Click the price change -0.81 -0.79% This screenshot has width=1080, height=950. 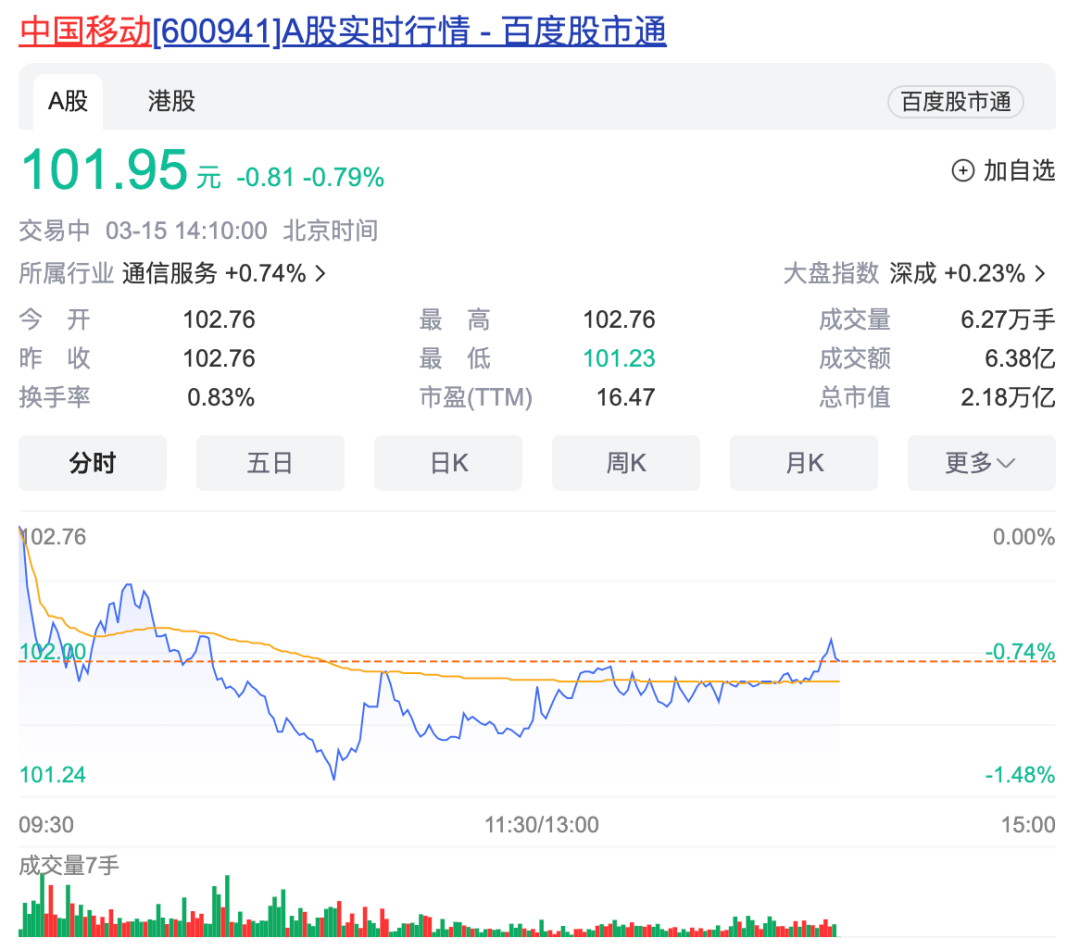310,178
